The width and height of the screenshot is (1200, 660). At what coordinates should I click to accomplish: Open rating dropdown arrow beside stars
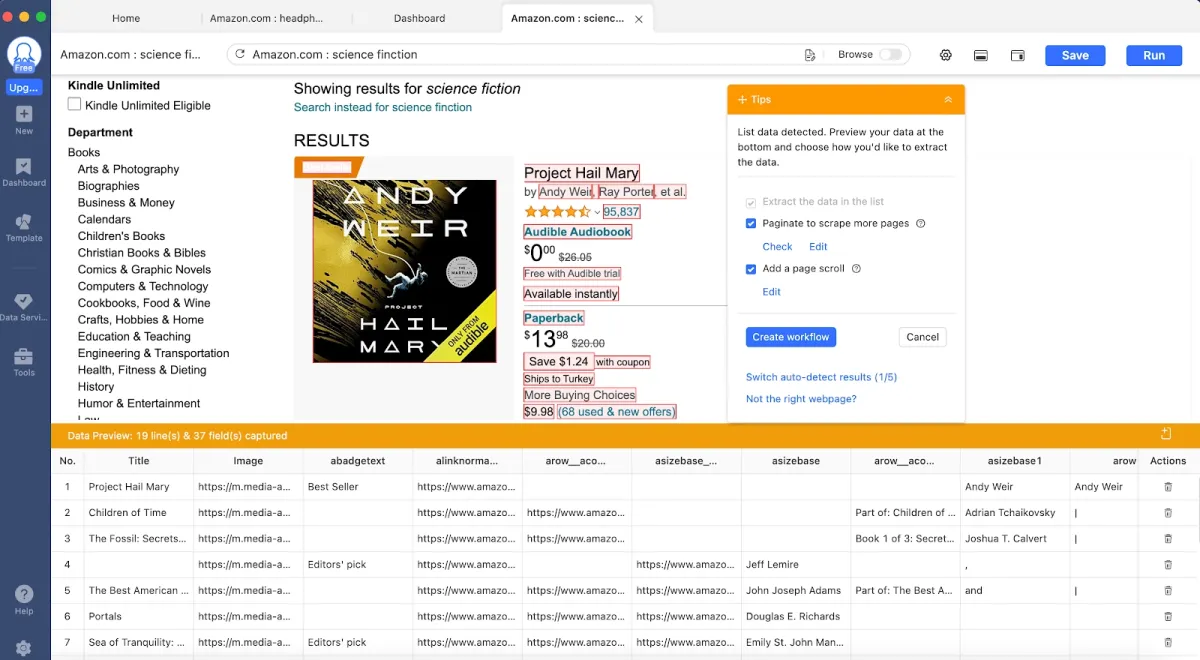(x=597, y=212)
